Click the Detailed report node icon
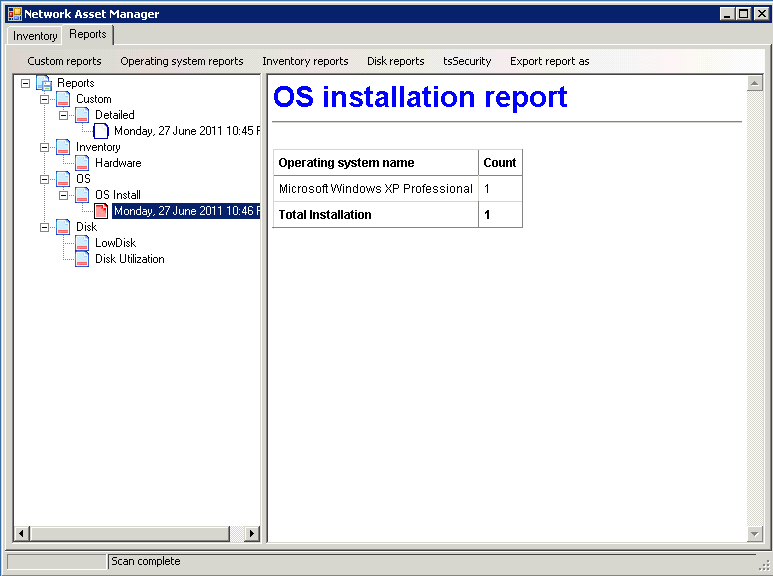 (82, 115)
